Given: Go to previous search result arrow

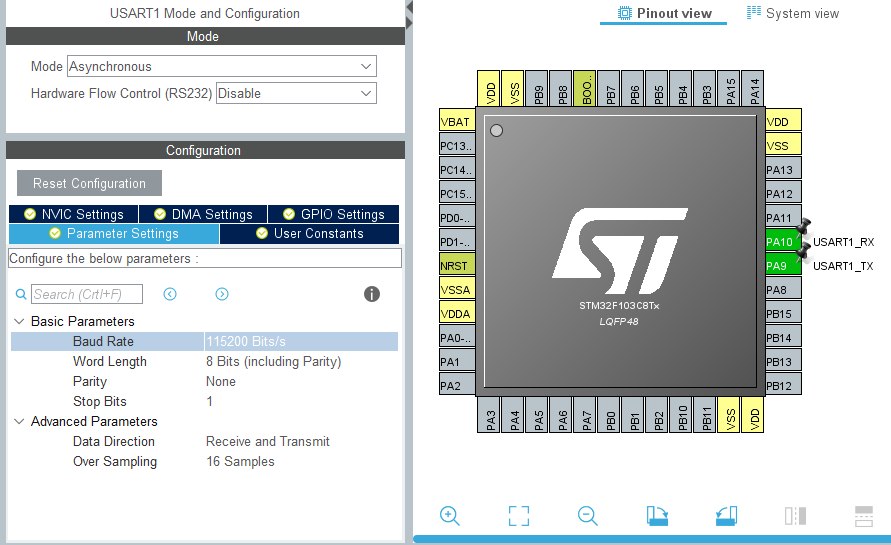Looking at the screenshot, I should point(170,294).
